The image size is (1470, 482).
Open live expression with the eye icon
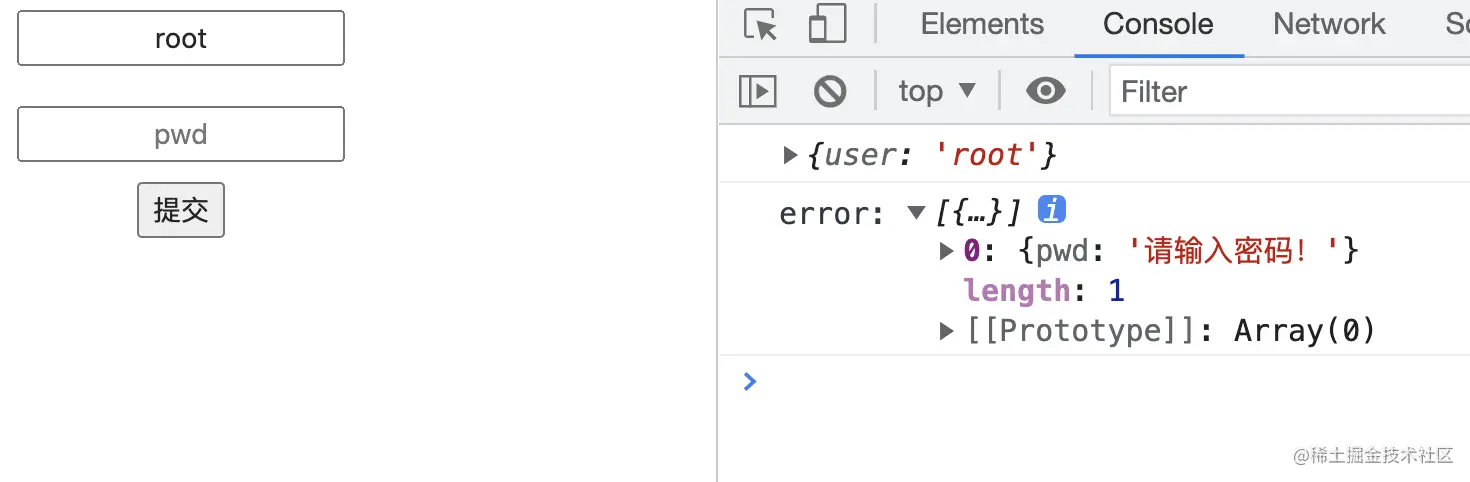1046,92
